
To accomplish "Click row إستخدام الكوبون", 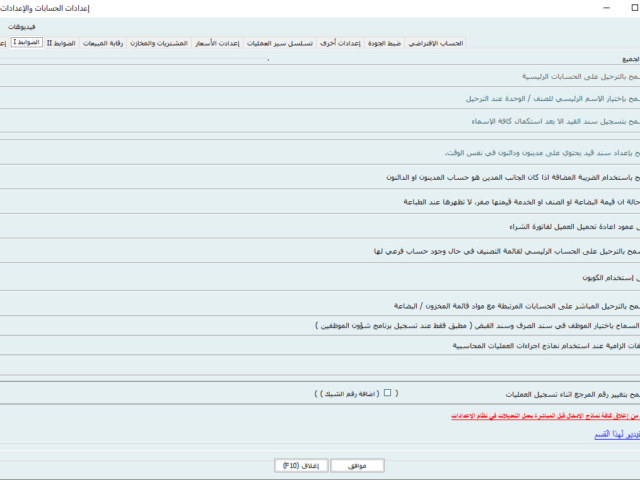I will [320, 277].
